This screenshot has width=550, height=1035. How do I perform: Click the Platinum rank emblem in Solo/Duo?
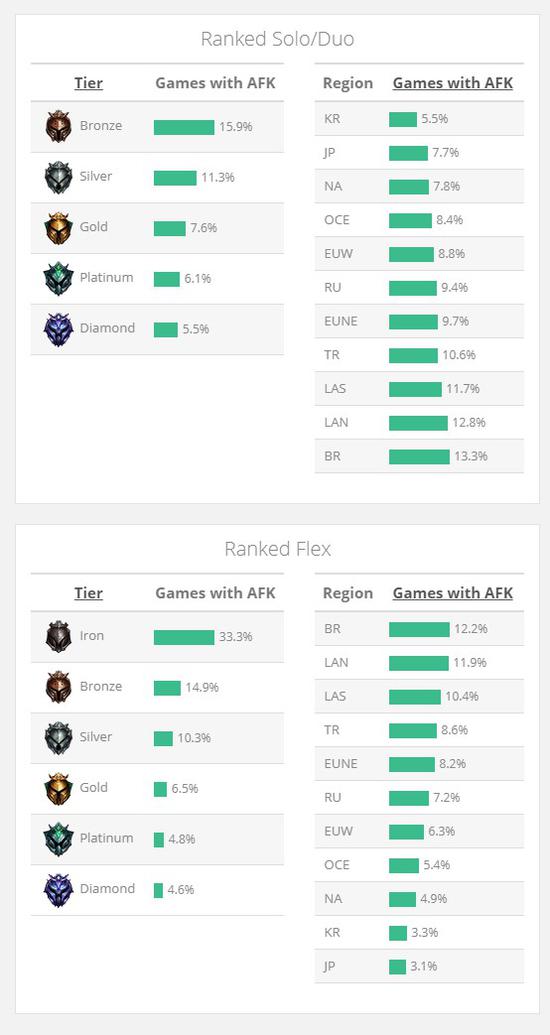point(59,279)
